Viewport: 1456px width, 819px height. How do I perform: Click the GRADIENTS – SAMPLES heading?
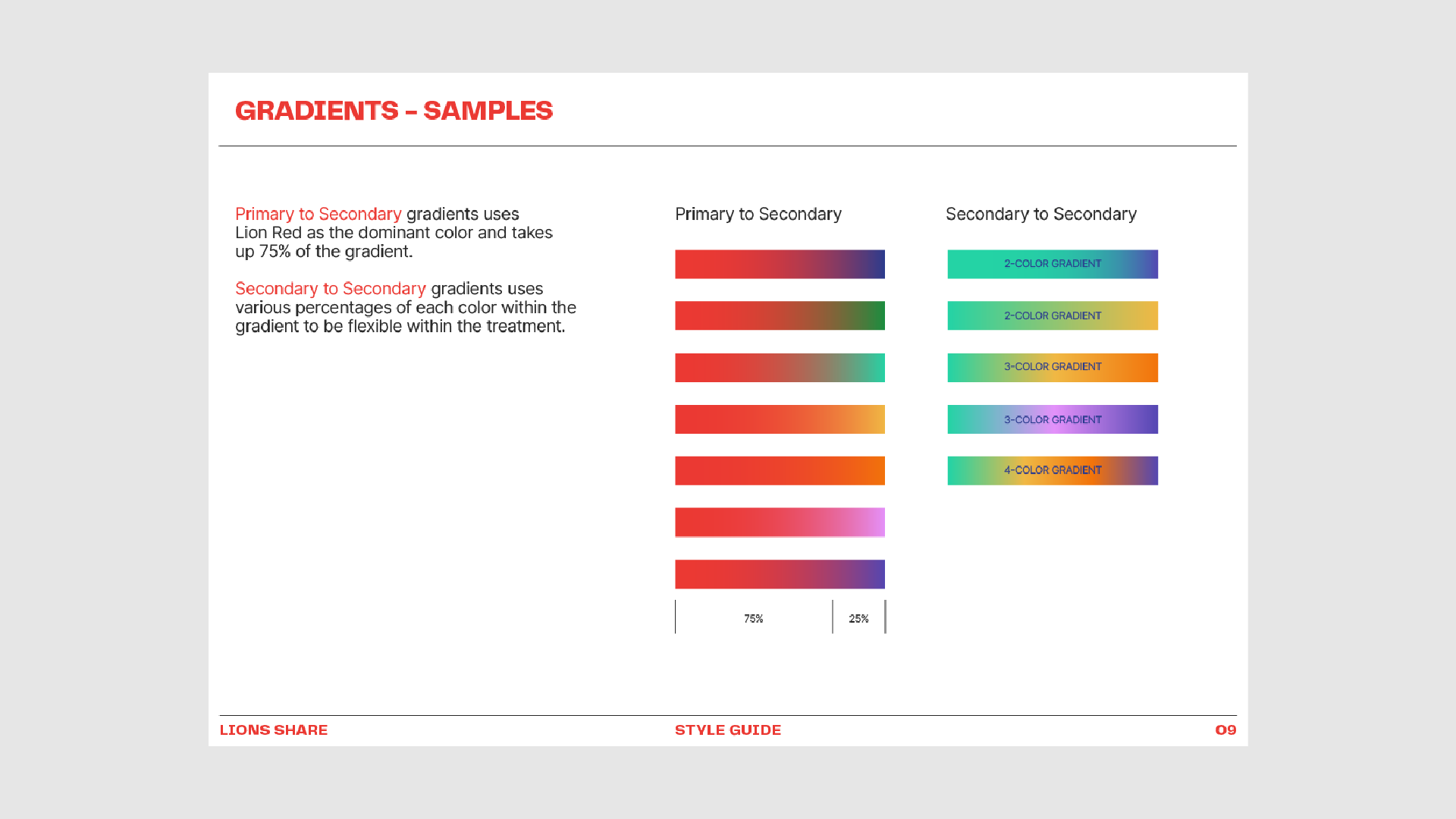[394, 111]
